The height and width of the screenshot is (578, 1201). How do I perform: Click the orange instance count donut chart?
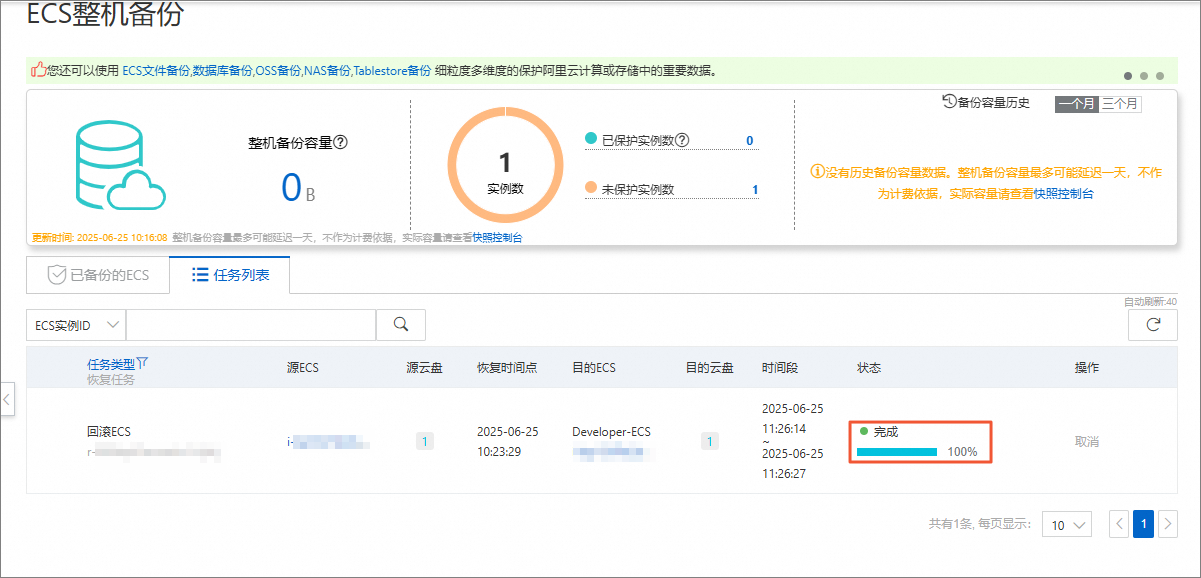tap(505, 164)
